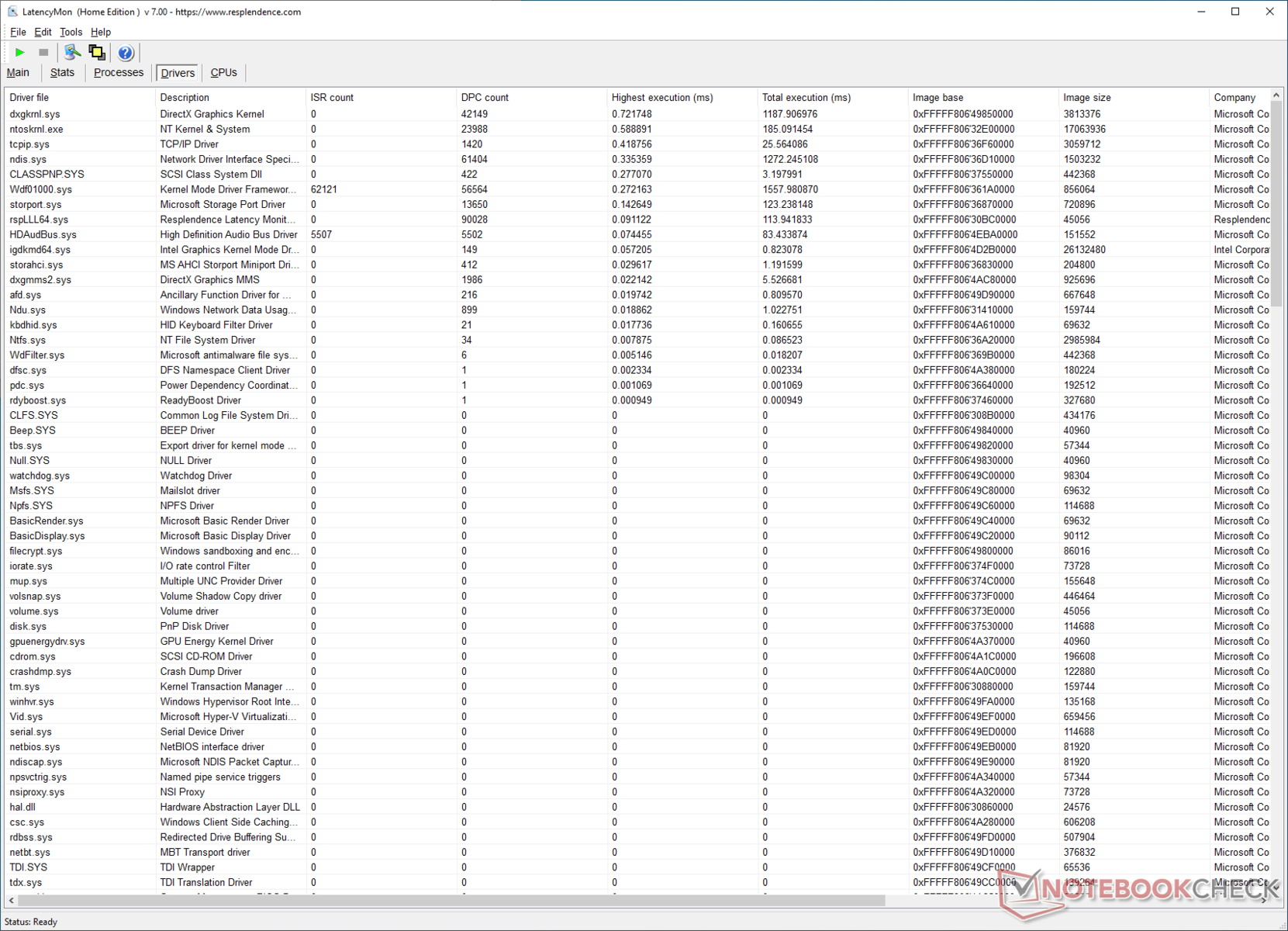Image resolution: width=1288 pixels, height=931 pixels.
Task: Sort by Highest execution (ms) column header
Action: (682, 98)
